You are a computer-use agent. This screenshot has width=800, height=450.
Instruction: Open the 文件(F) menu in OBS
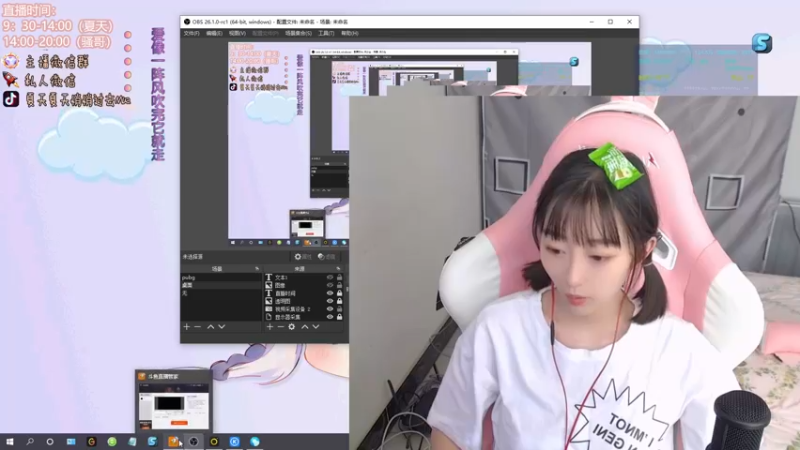[191, 33]
